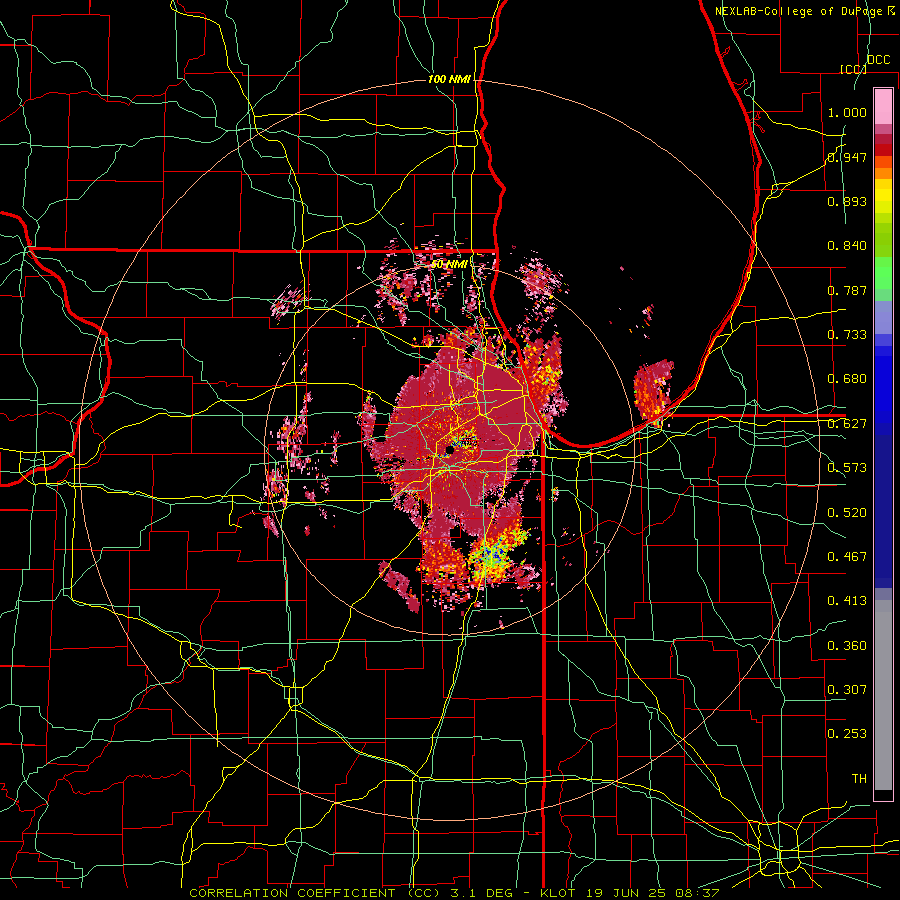The height and width of the screenshot is (900, 900).
Task: Click the 0.307 scale value
Action: pyautogui.click(x=847, y=690)
